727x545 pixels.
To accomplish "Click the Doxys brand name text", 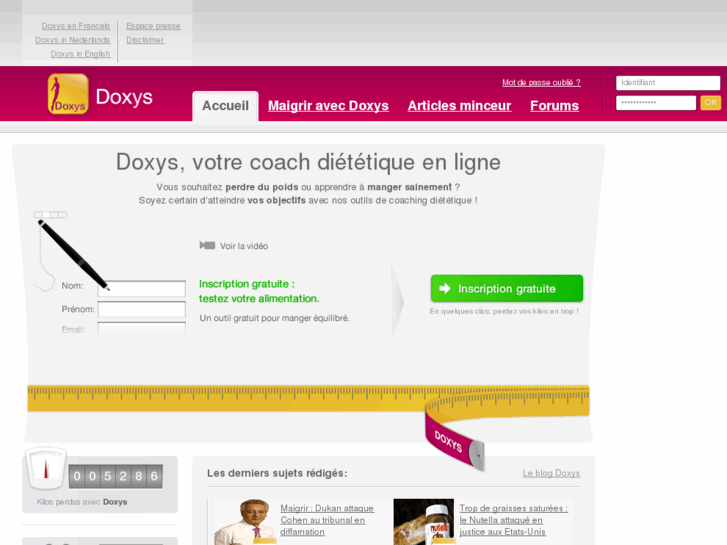I will pyautogui.click(x=124, y=96).
